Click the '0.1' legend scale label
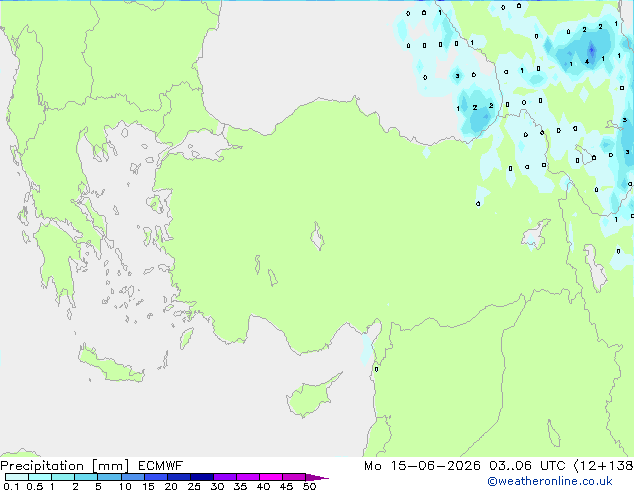 point(11,486)
